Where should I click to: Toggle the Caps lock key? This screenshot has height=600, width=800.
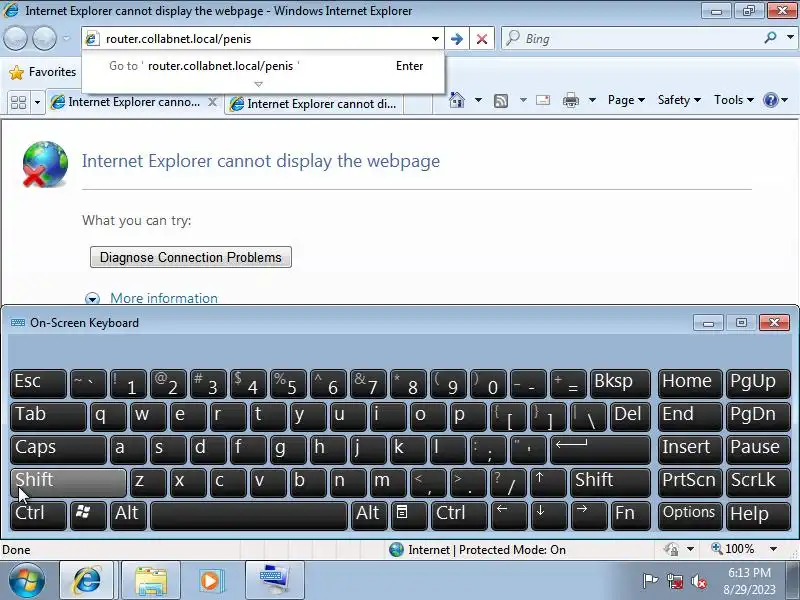(58, 449)
